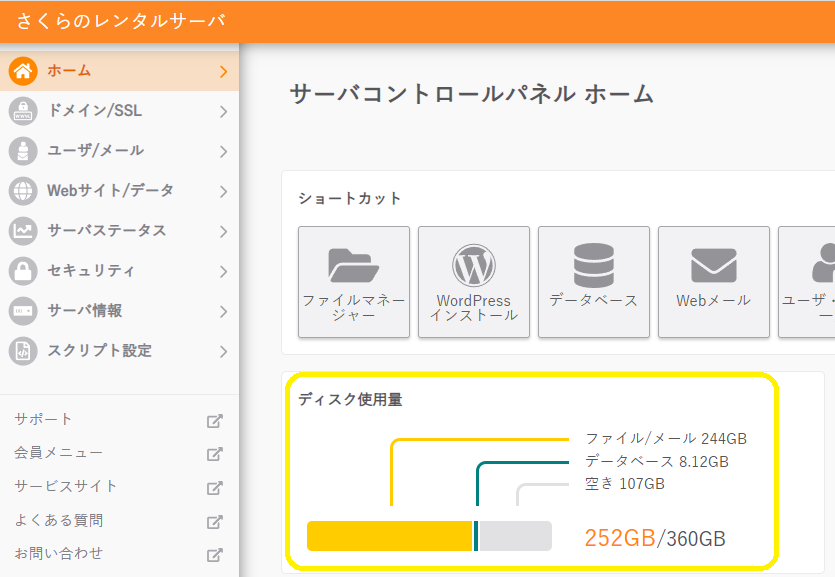The height and width of the screenshot is (577, 835).
Task: Click the User/Mail person icon
Action: pyautogui.click(x=23, y=151)
